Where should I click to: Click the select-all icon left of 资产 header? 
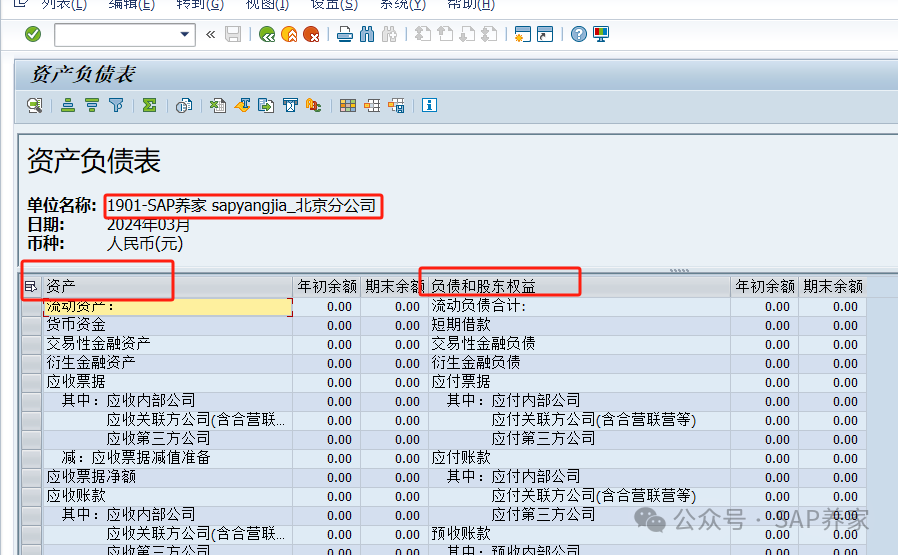coord(31,286)
